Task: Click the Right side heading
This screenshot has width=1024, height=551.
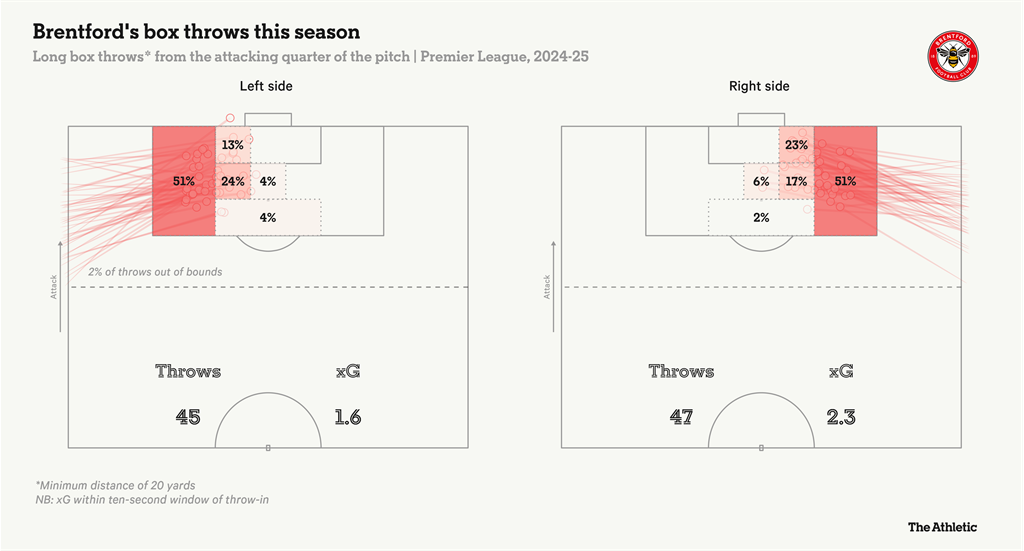Action: [759, 86]
